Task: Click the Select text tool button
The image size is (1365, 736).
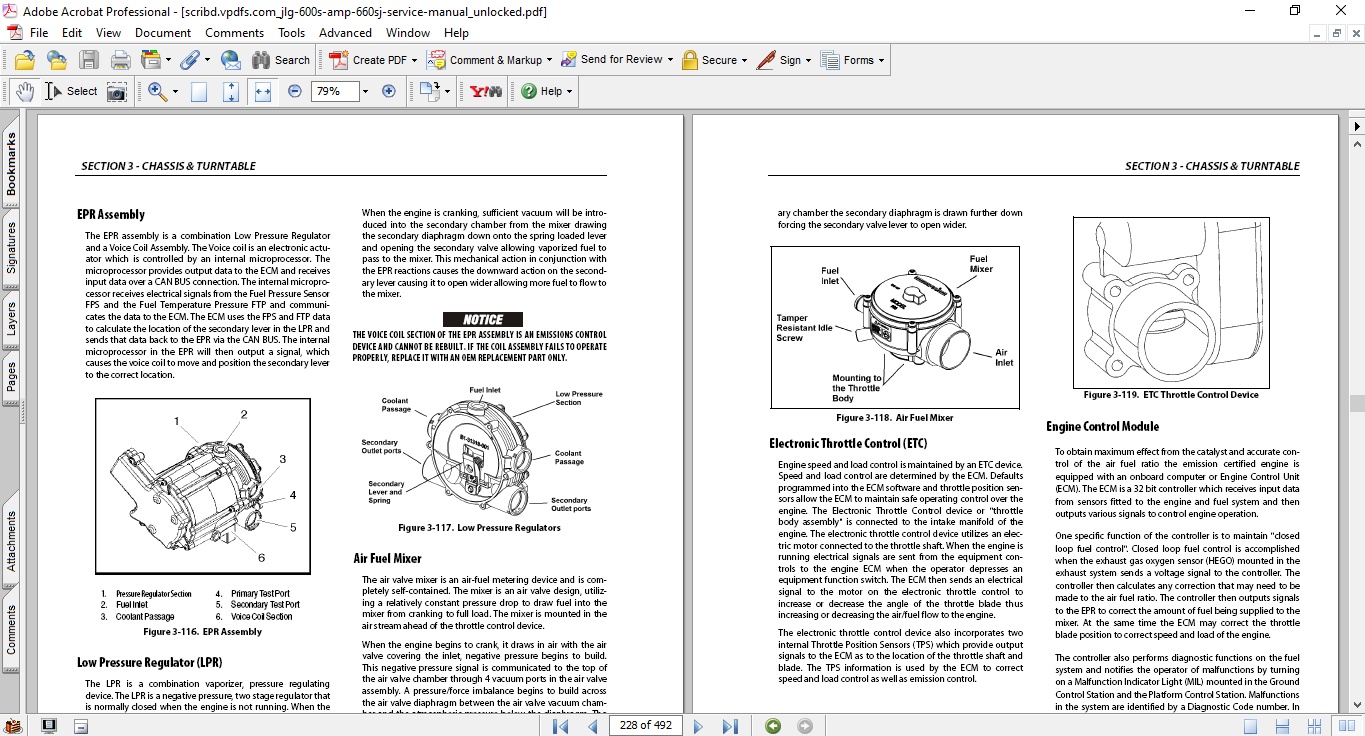Action: pyautogui.click(x=70, y=91)
